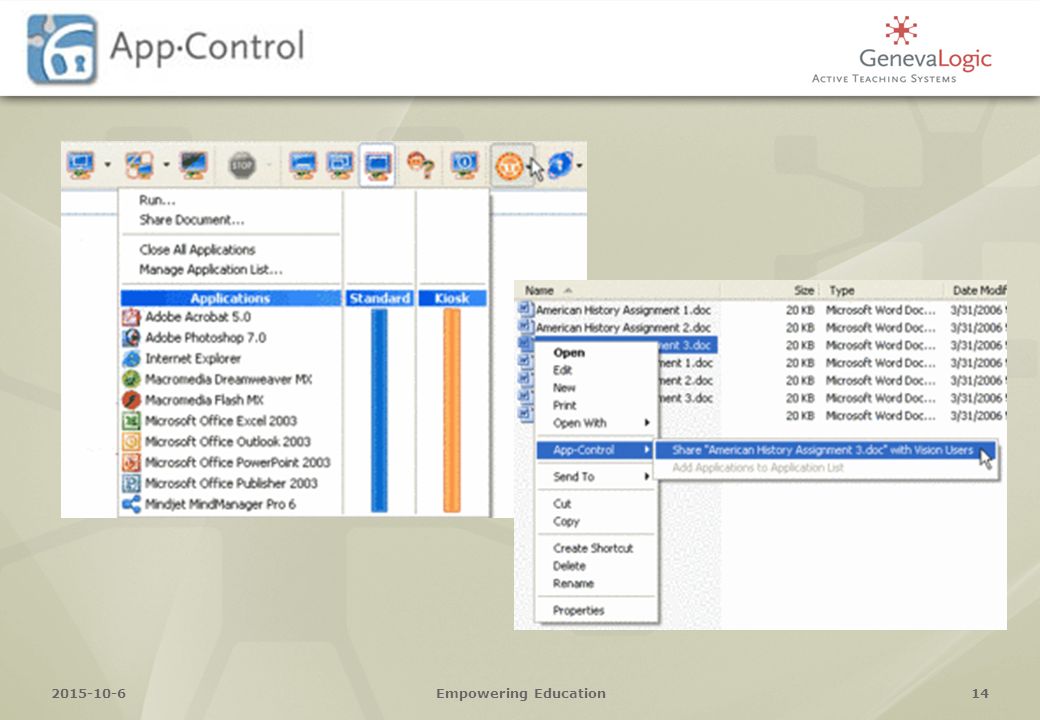Select Close All Applications menu entry
1040x720 pixels.
coord(197,250)
